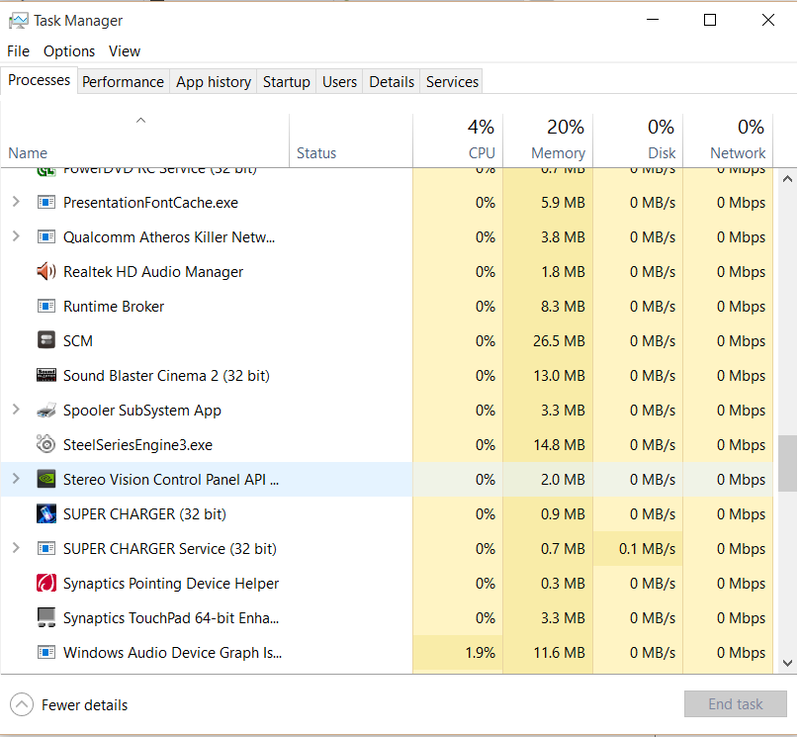This screenshot has width=800, height=737.
Task: Click the End task button
Action: coord(735,704)
